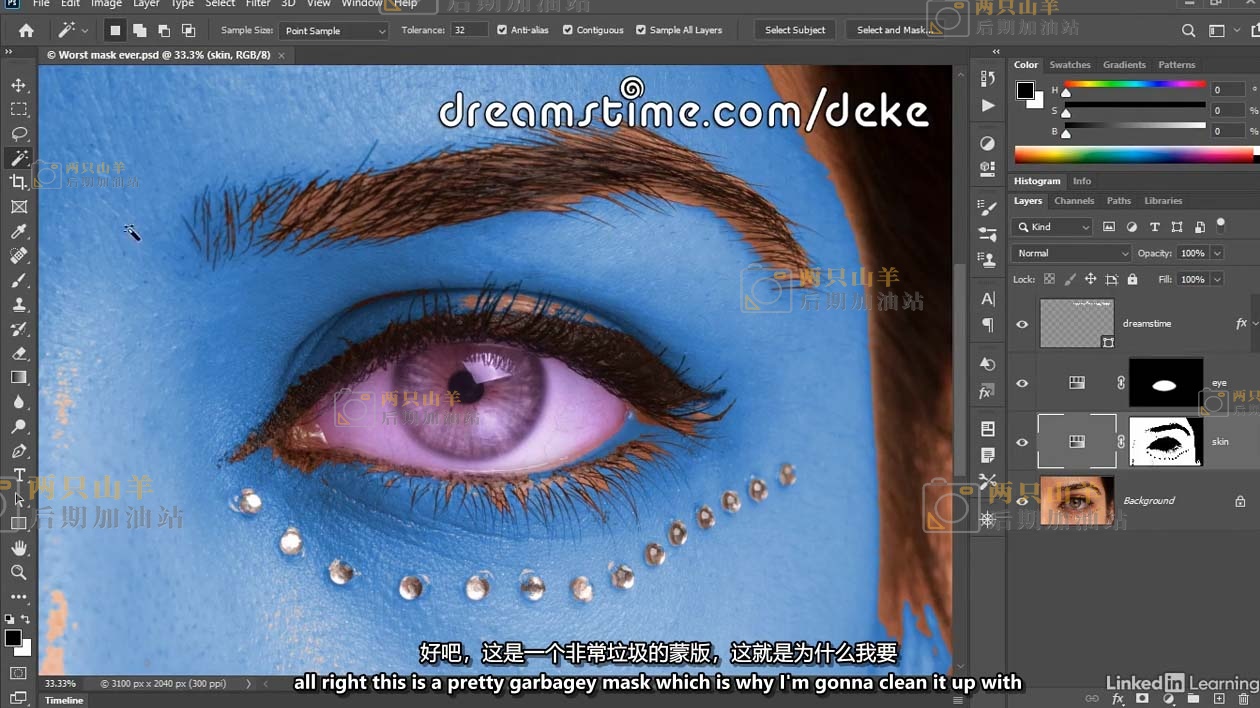Uncheck the Anti-alias checkbox
The height and width of the screenshot is (708, 1260).
tap(502, 30)
